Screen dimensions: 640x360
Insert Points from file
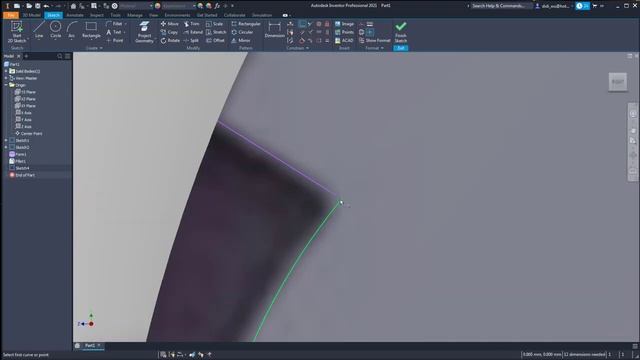pyautogui.click(x=344, y=32)
